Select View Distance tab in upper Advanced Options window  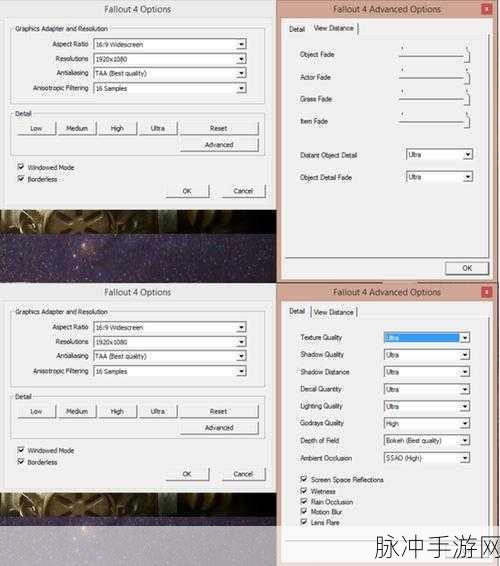(x=334, y=28)
